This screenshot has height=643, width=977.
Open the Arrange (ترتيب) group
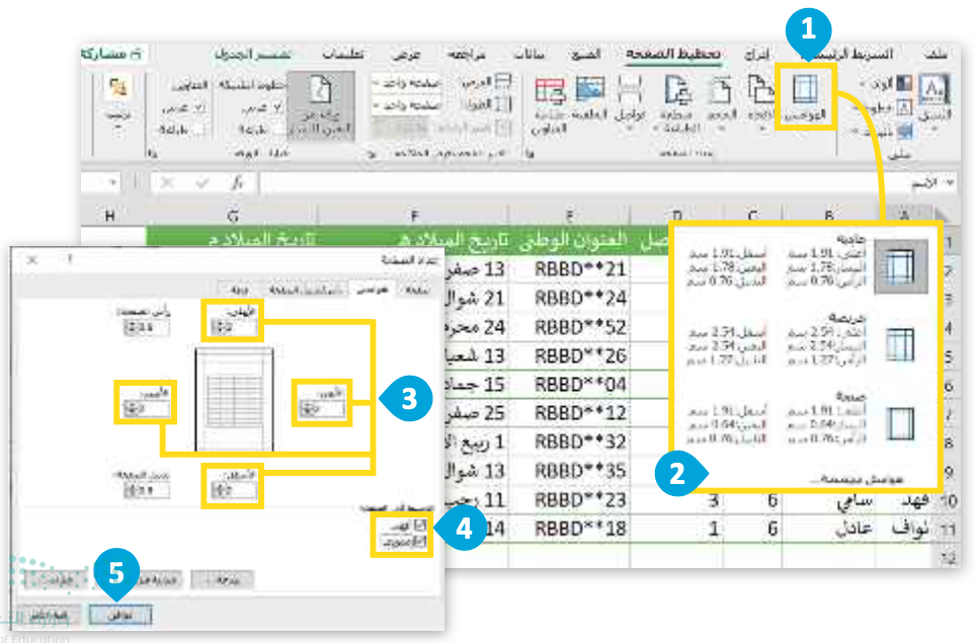[x=117, y=101]
